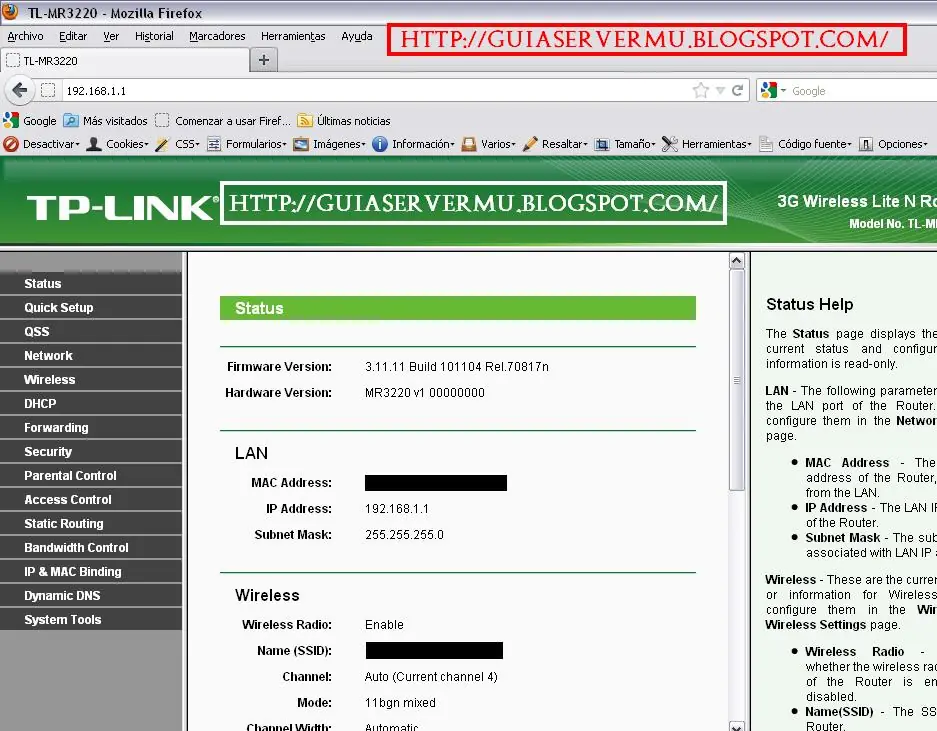Click the Google search input field
This screenshot has height=731, width=937.
(863, 91)
